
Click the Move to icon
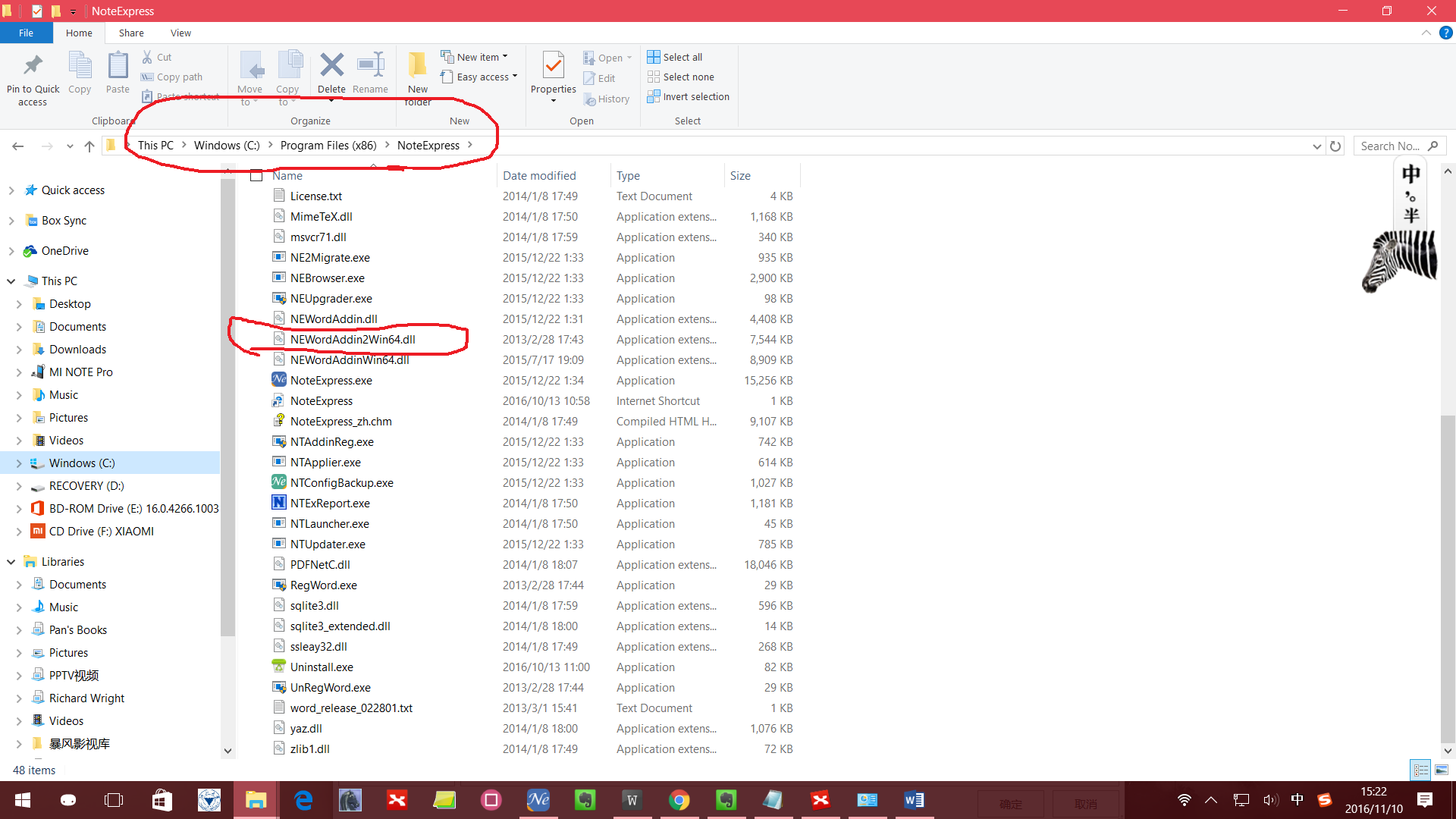click(251, 66)
